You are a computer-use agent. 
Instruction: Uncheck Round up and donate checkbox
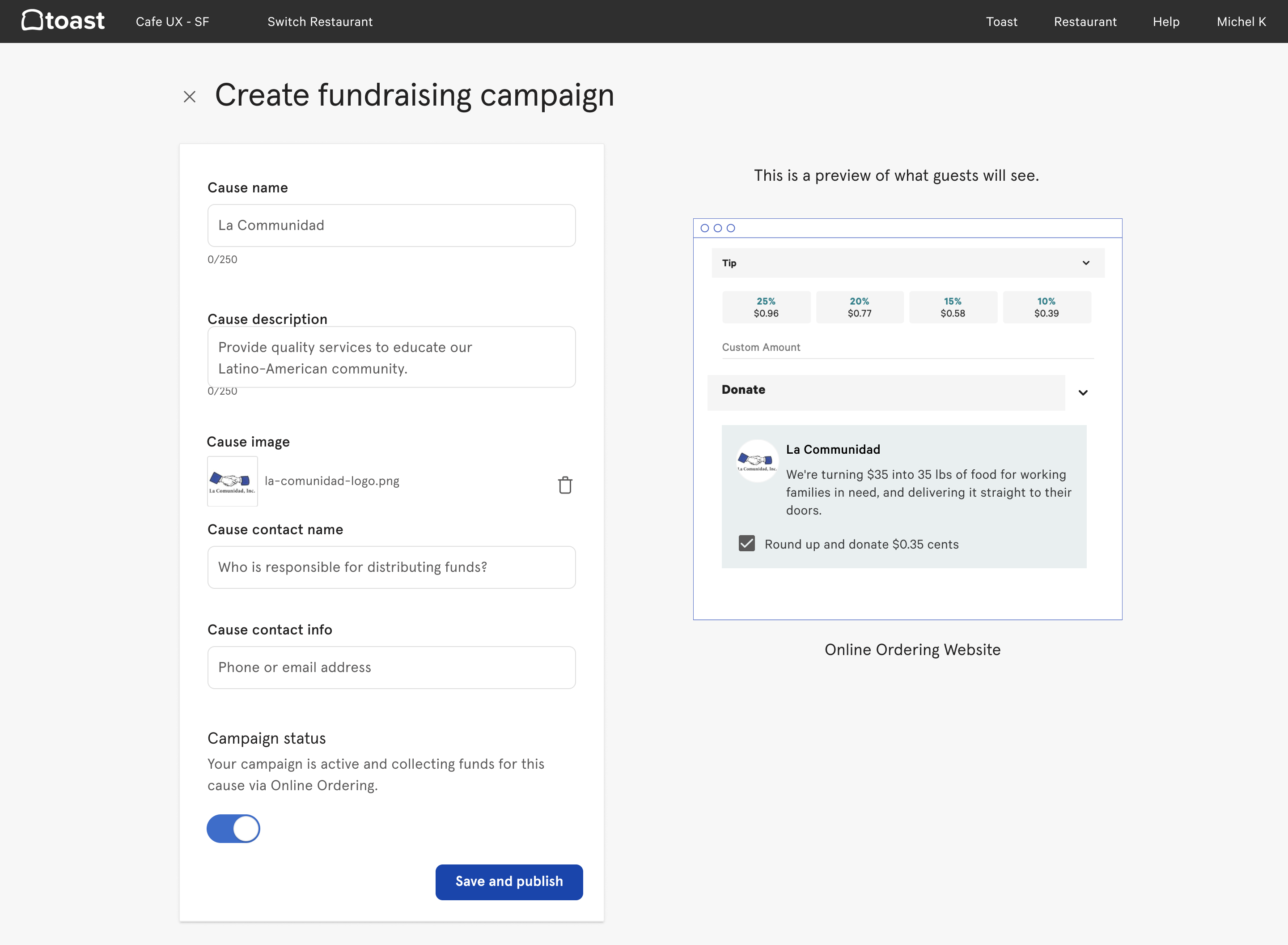pos(746,544)
